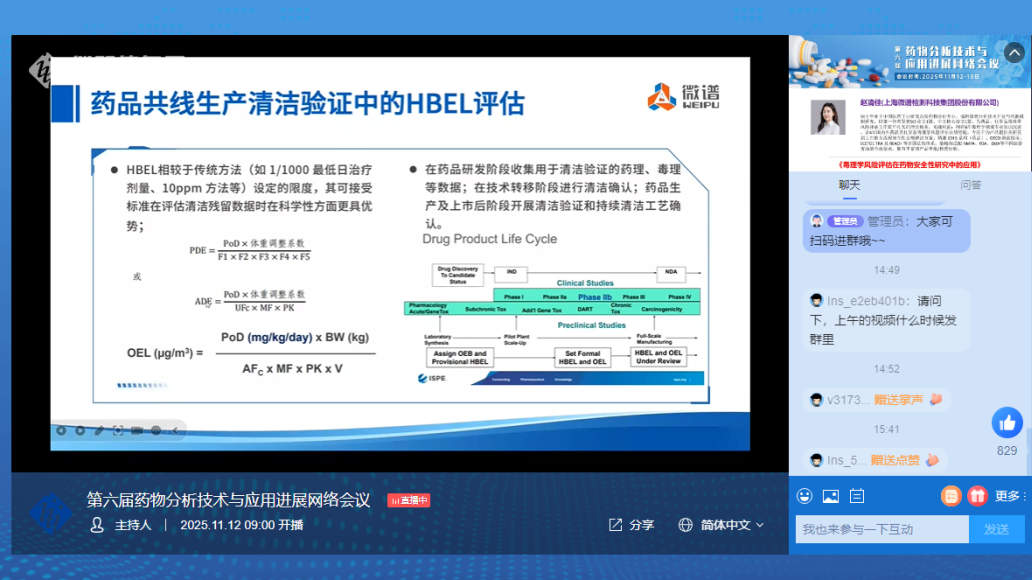Click the chat message input field
Screen dimensions: 1032x580
881,529
